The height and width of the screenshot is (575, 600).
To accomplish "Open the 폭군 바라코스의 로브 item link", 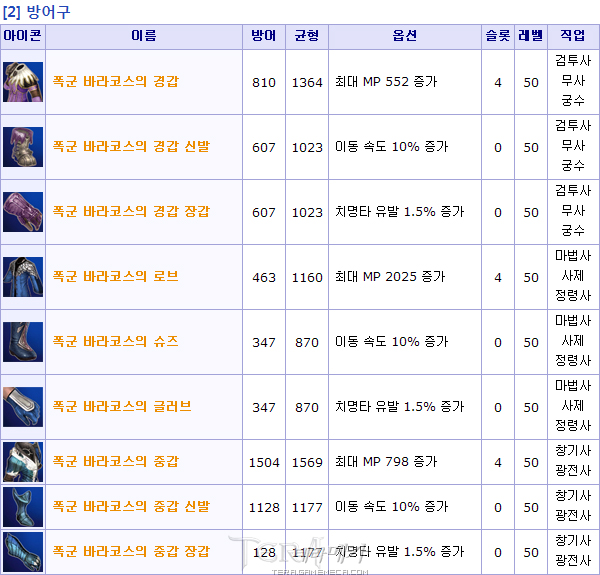I will click(116, 277).
